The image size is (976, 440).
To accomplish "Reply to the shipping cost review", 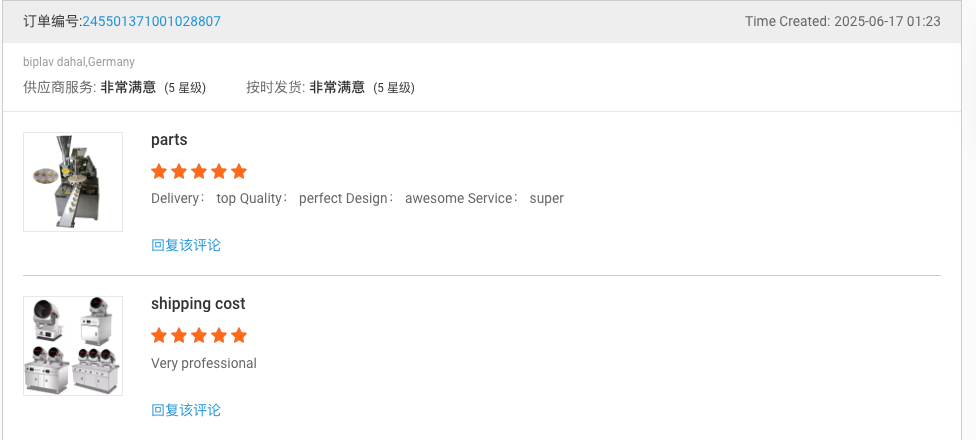I will [186, 410].
